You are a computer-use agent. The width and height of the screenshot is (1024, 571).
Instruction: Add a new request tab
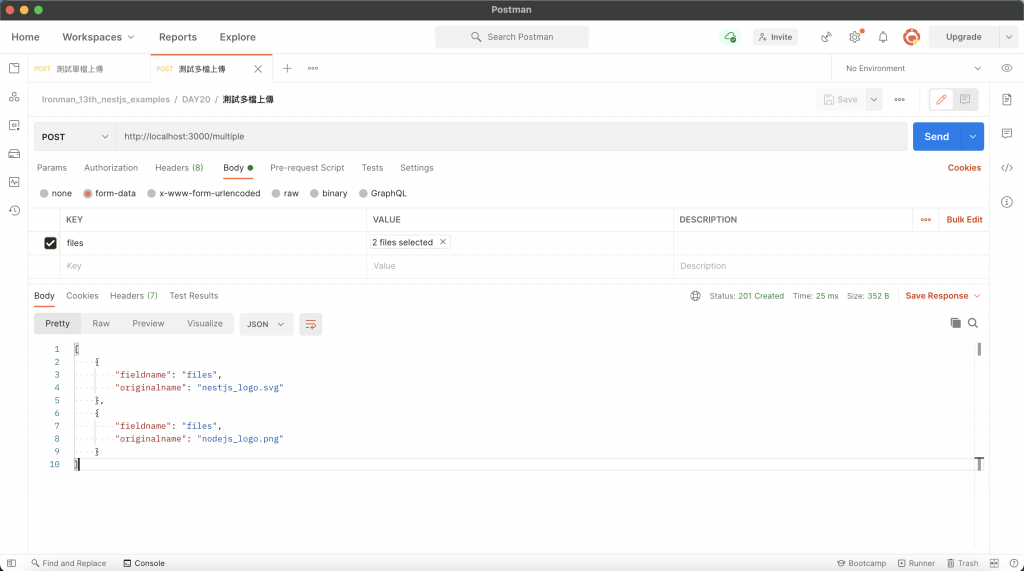287,68
